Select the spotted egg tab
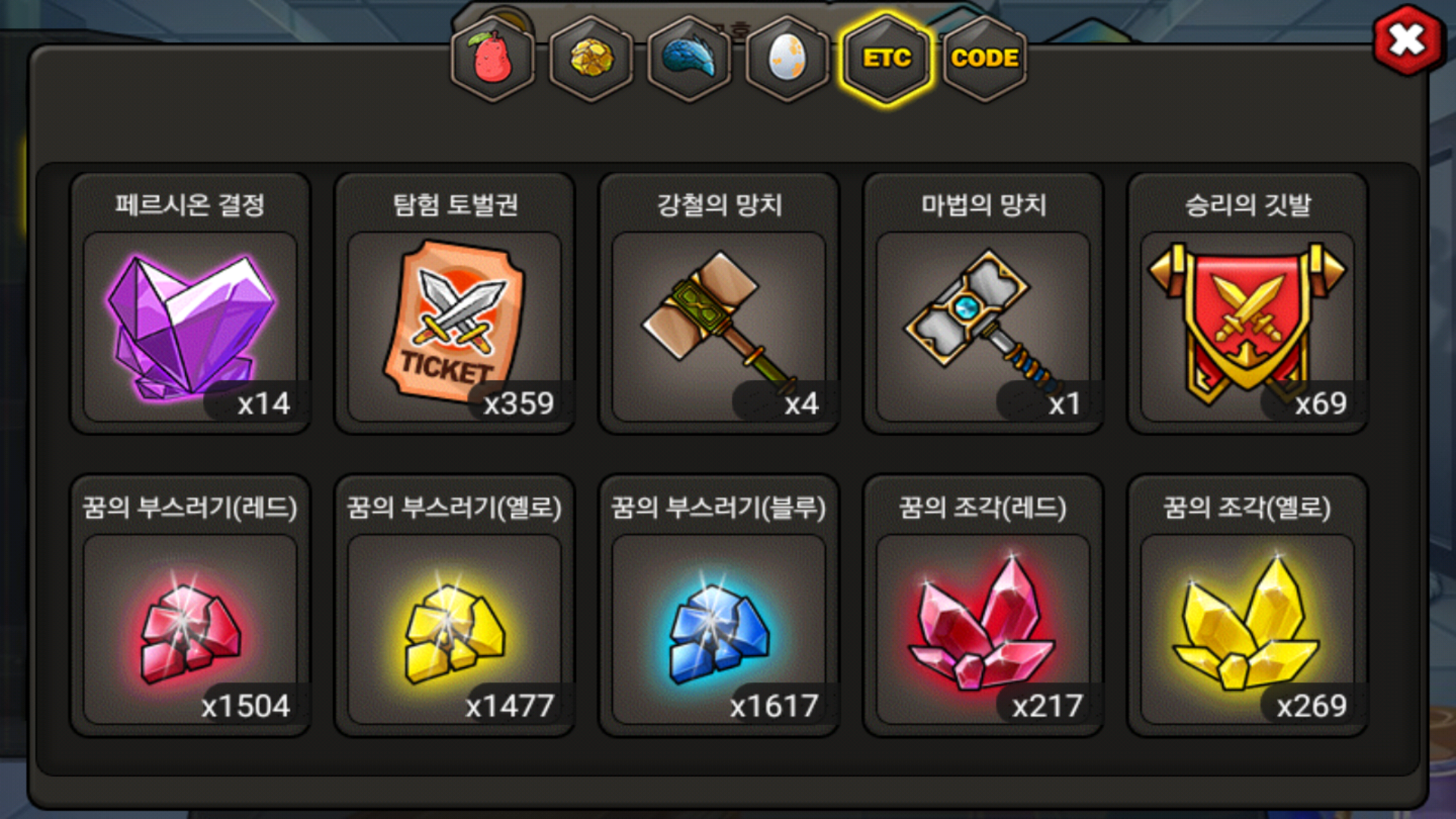 788,58
